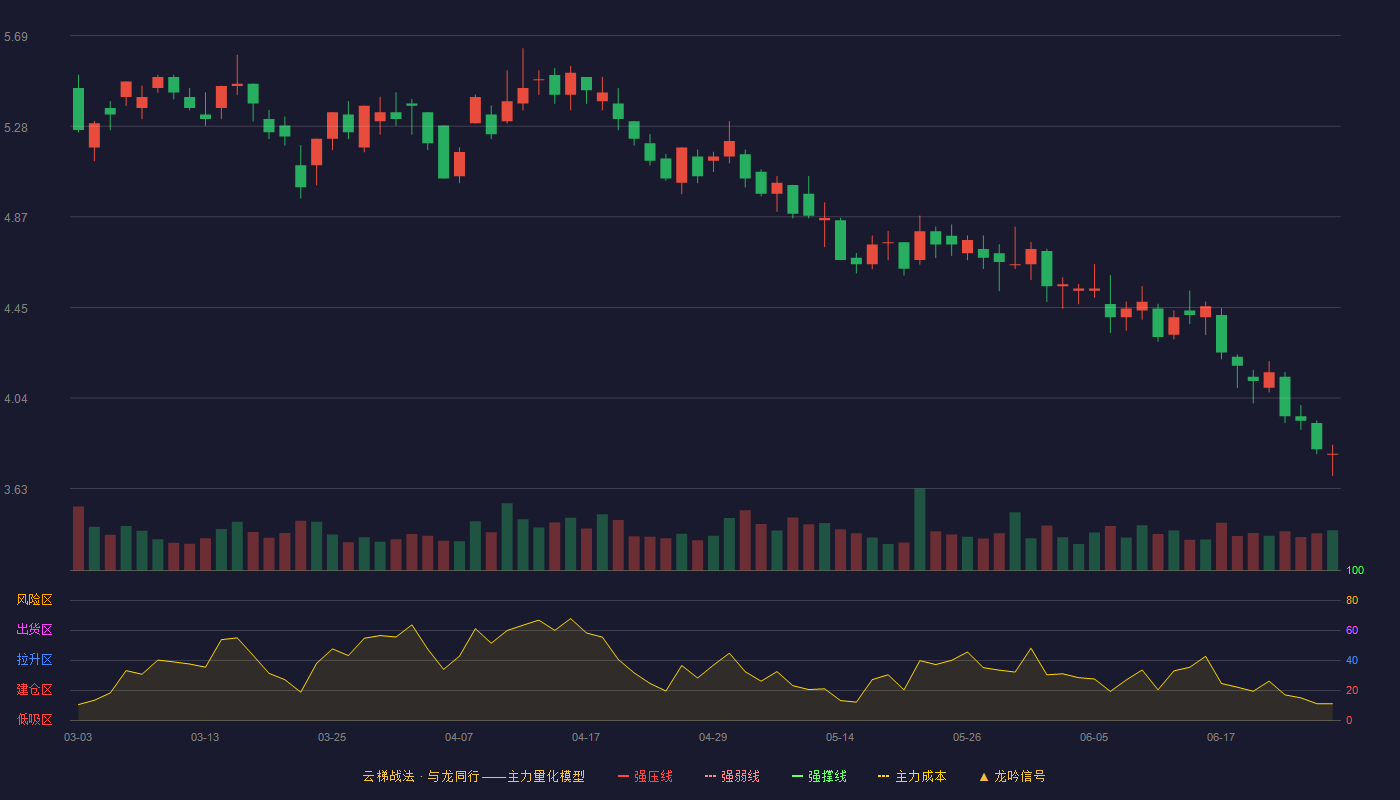The image size is (1400, 800).
Task: Click the blue 40 indicator axis value
Action: (1352, 660)
